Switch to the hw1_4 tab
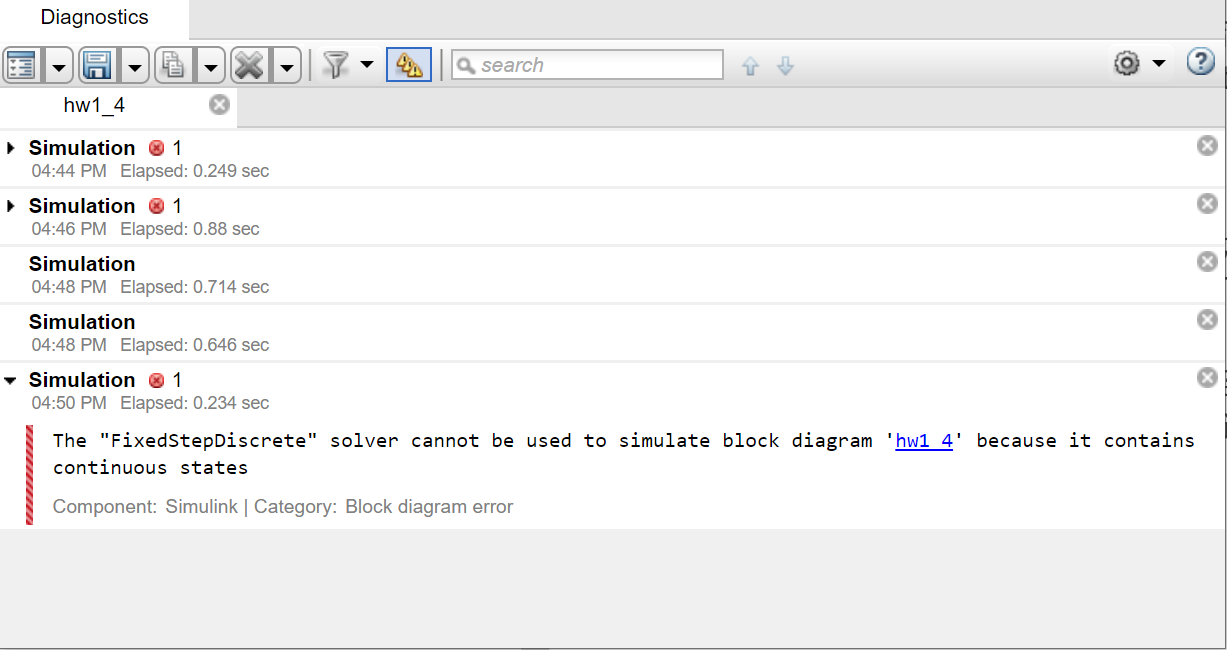 (x=94, y=104)
